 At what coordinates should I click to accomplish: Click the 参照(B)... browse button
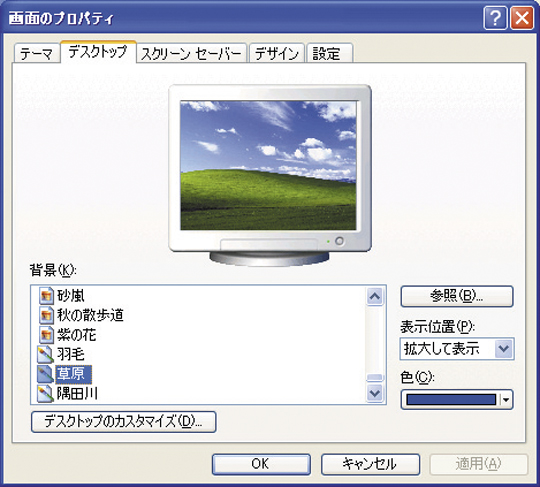[x=457, y=296]
